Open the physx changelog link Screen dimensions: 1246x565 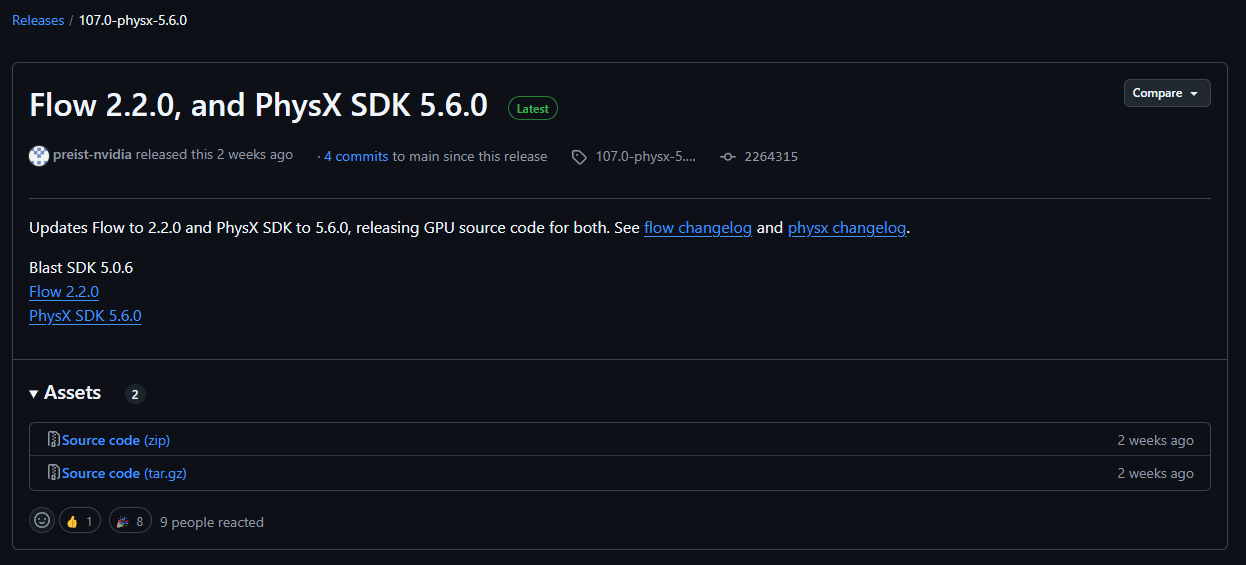click(x=847, y=228)
